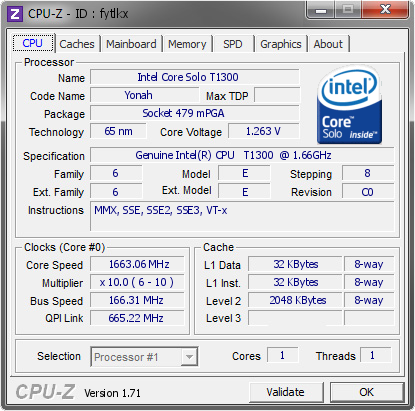Screen dimensions: 415x411
Task: Click the Specification field Genuine Intel(R) CPU T1300
Action: click(242, 155)
